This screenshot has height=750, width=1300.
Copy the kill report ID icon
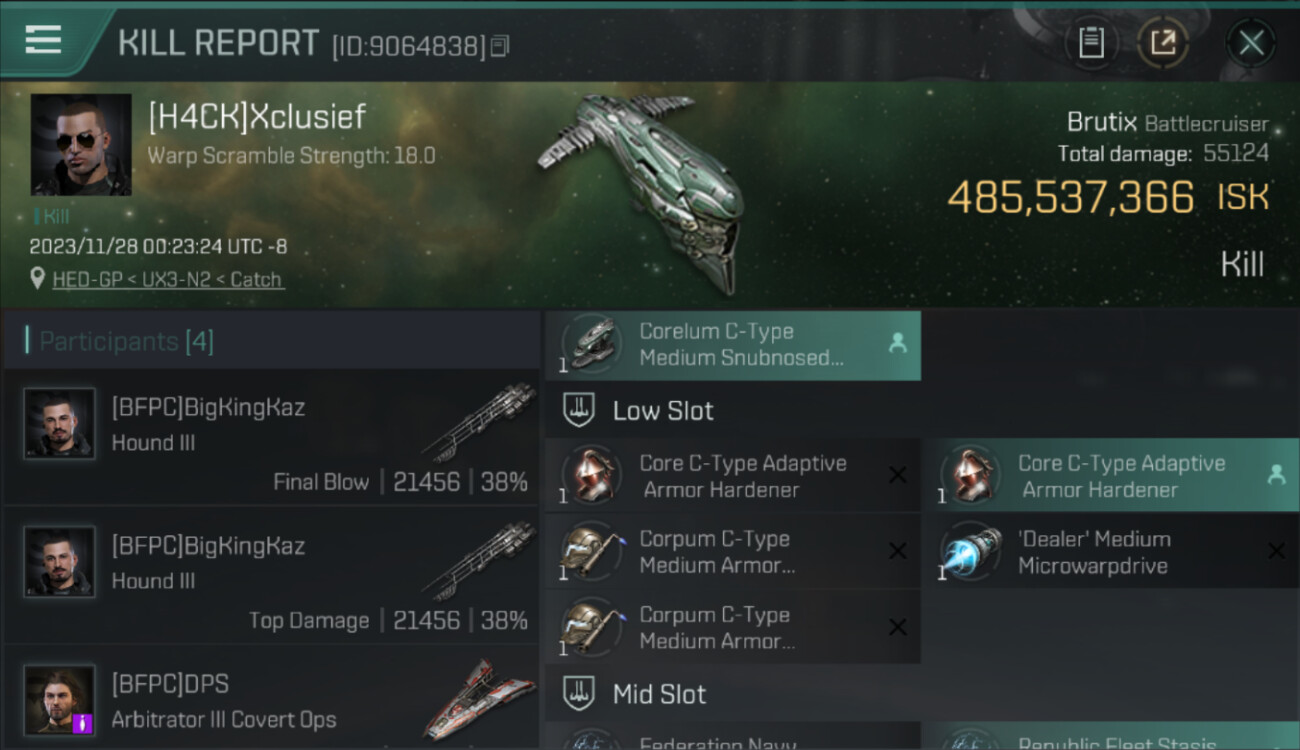[500, 46]
